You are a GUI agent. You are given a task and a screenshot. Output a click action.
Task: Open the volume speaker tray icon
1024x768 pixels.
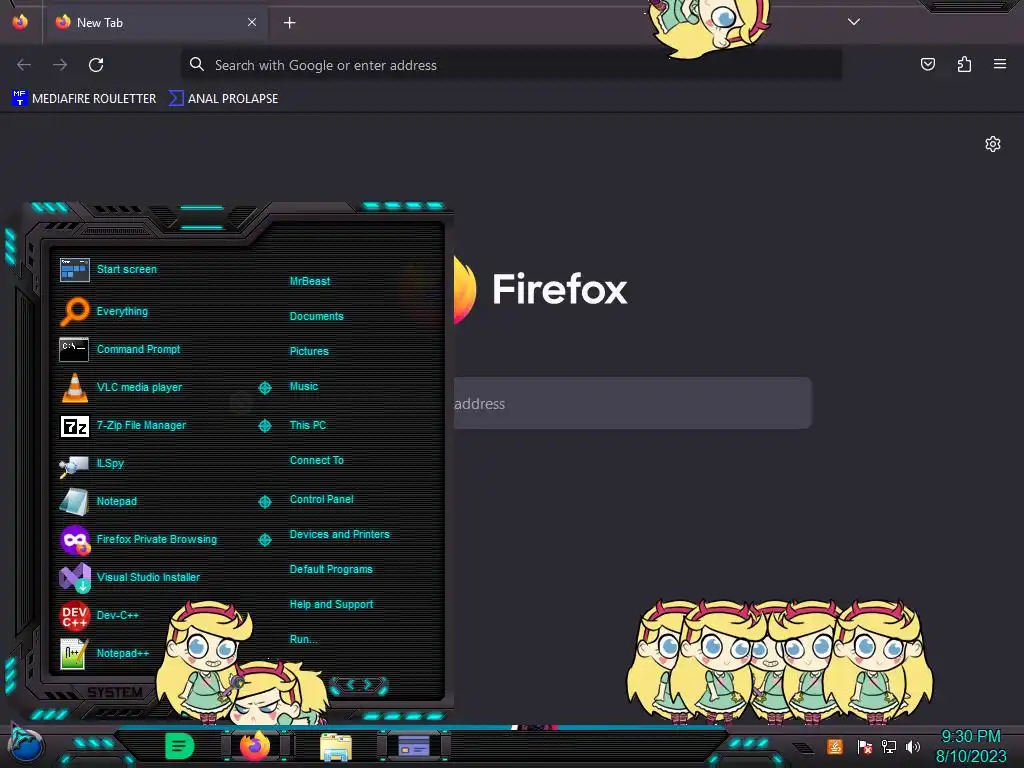click(x=912, y=746)
